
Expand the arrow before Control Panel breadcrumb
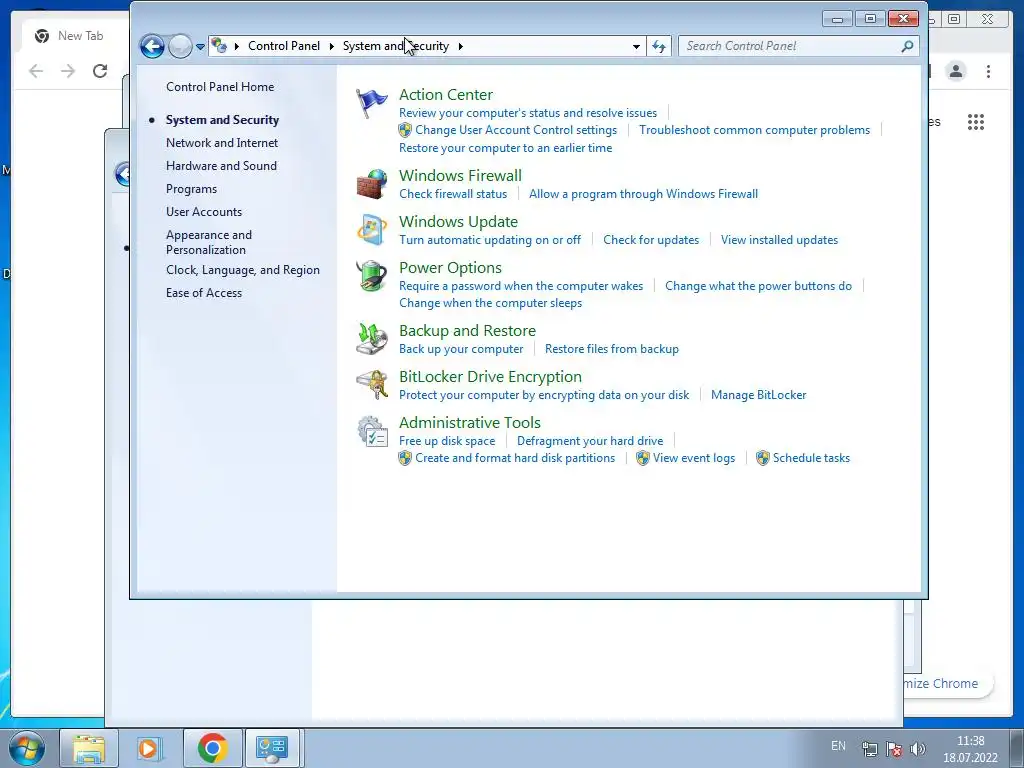pos(236,46)
